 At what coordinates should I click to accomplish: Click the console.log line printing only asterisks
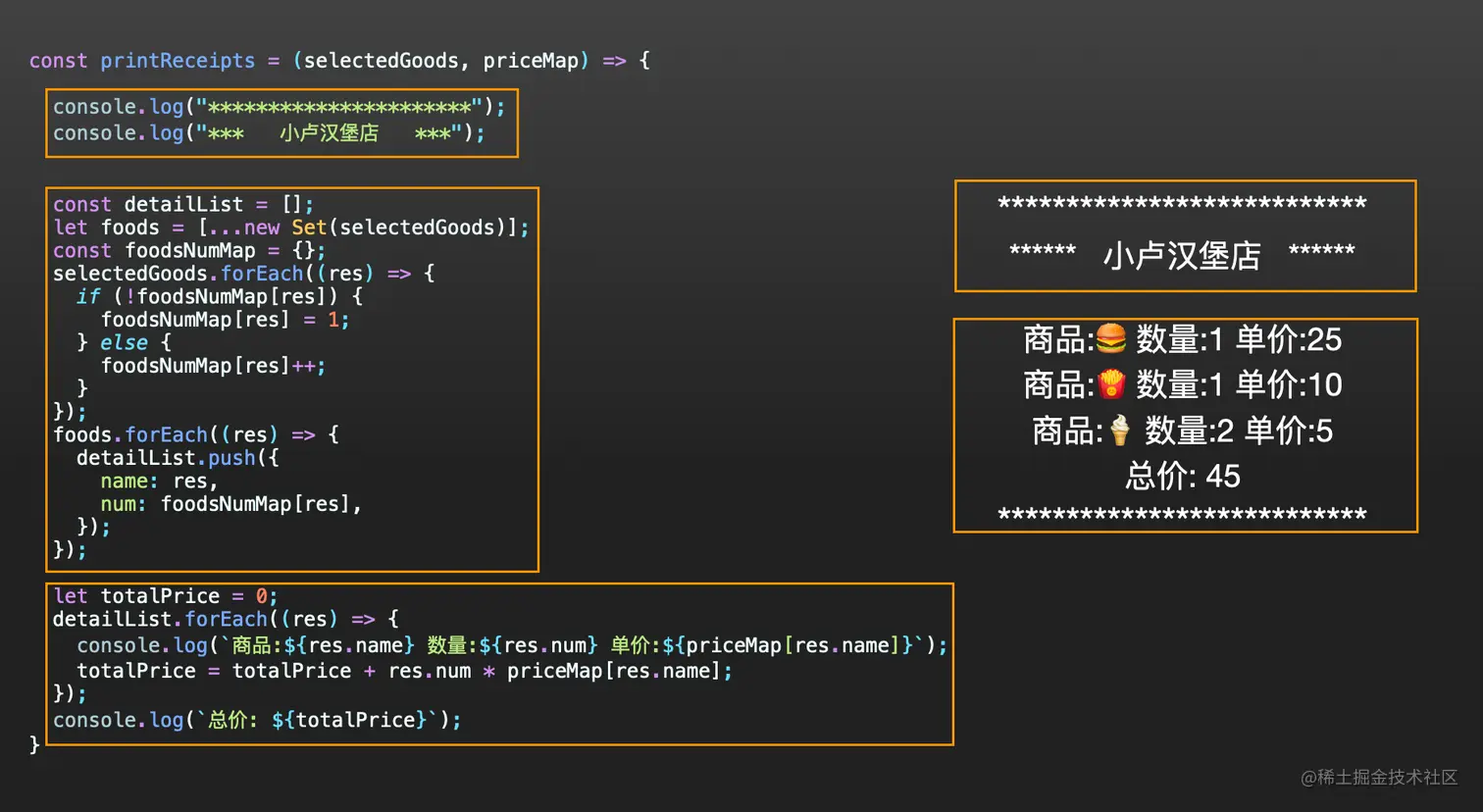pos(280,107)
